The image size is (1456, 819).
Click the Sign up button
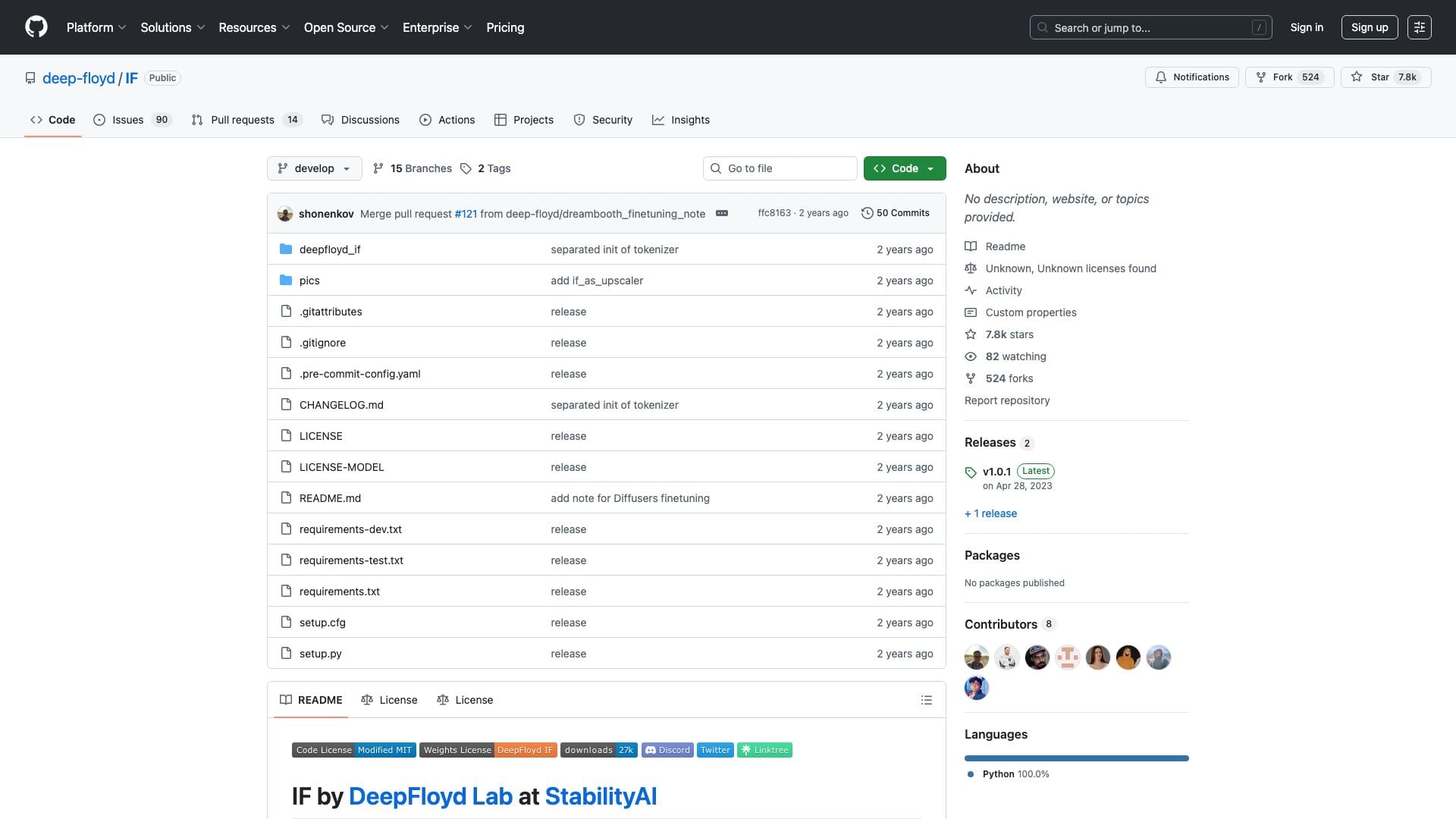click(1369, 27)
